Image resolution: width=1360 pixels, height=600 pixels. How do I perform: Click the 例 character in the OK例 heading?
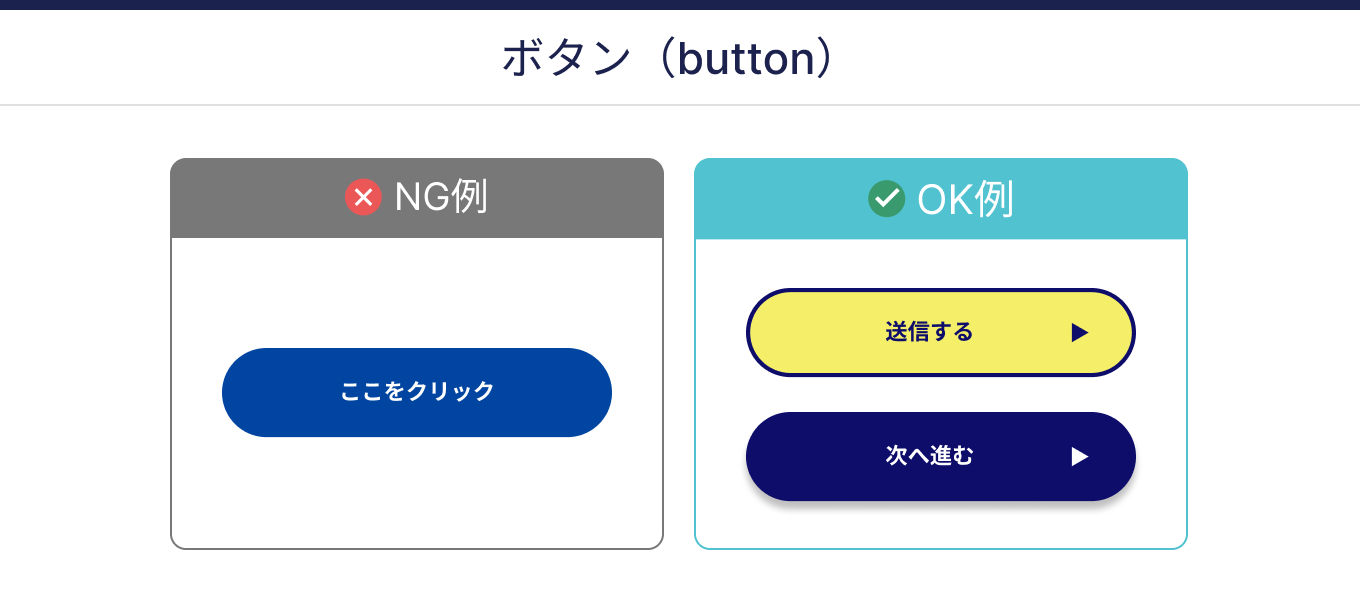(994, 199)
